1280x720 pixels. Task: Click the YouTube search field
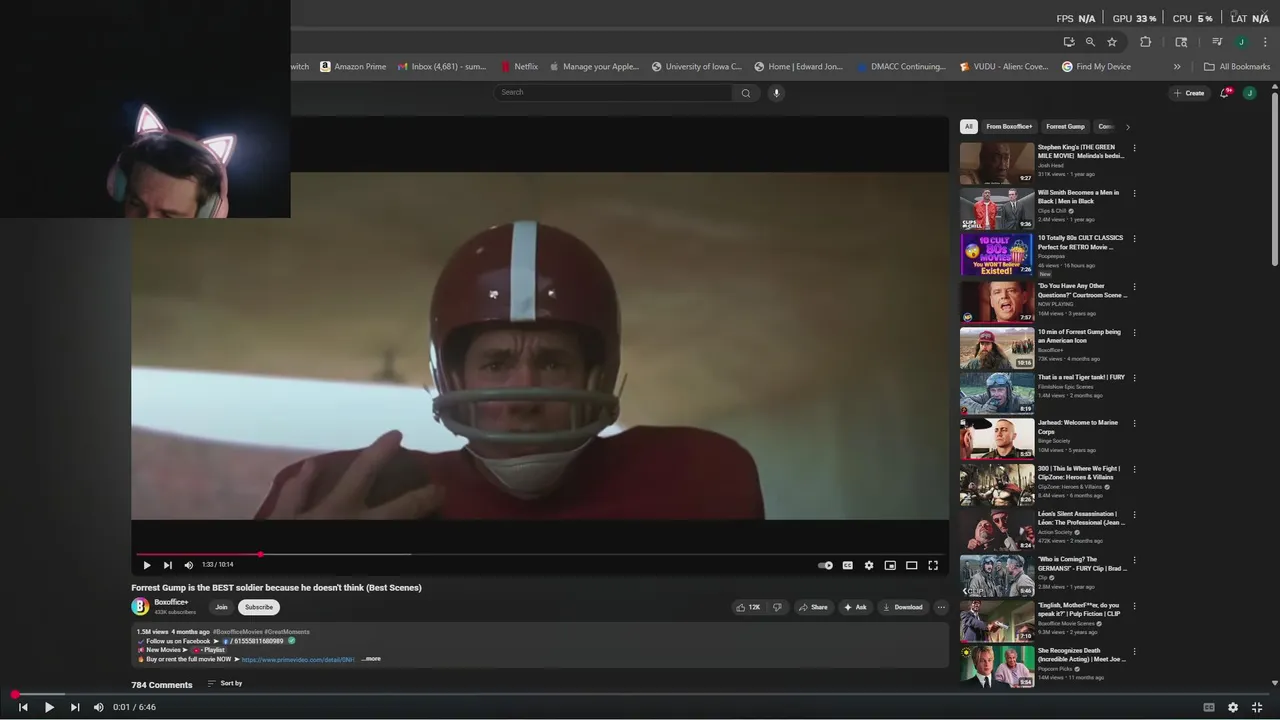point(614,92)
